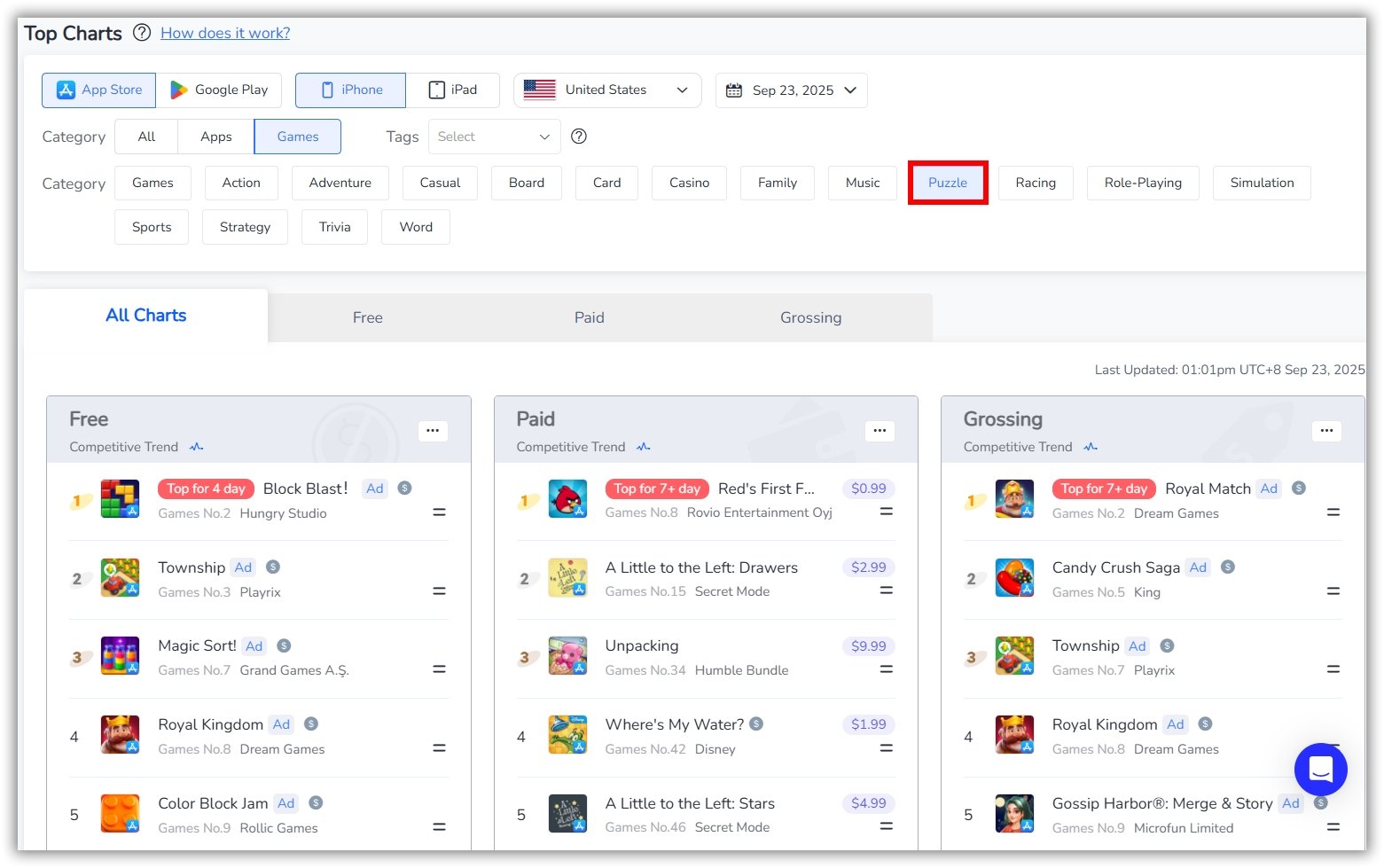Open Township app icon in Free chart
Screen dimensions: 1384x868
coord(120,578)
